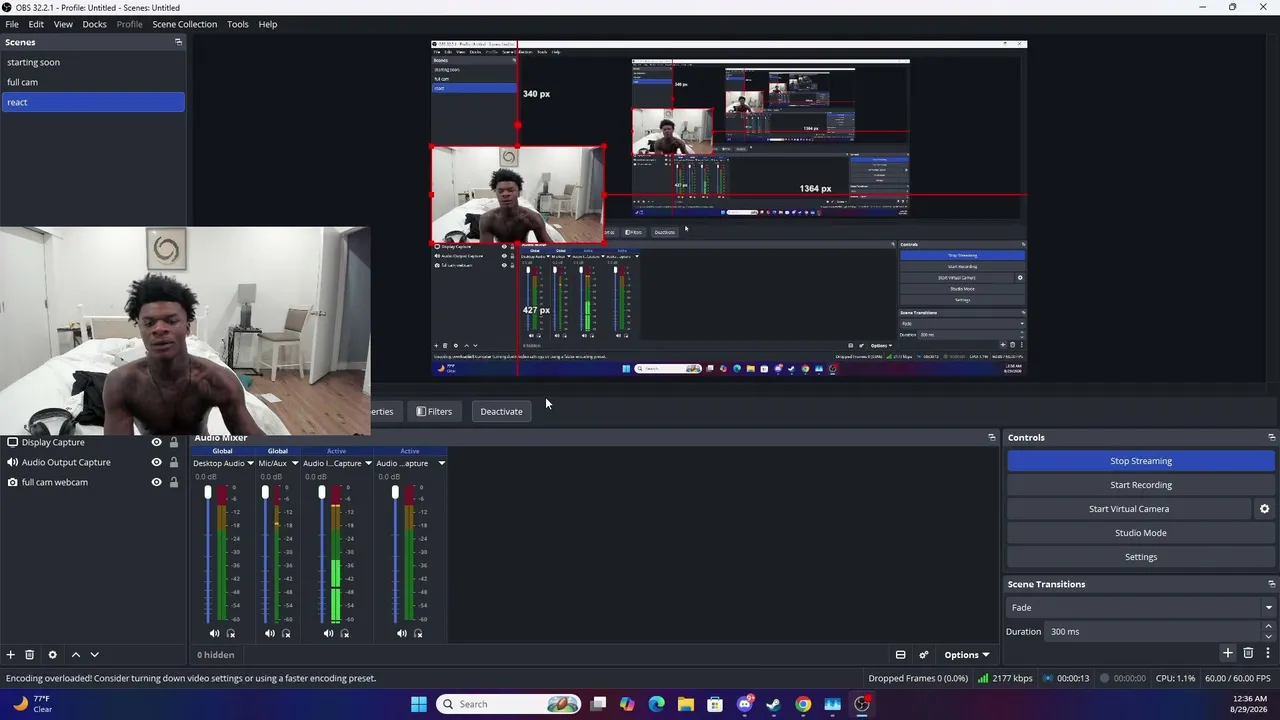1280x720 pixels.
Task: Open the Help menu
Action: (268, 24)
